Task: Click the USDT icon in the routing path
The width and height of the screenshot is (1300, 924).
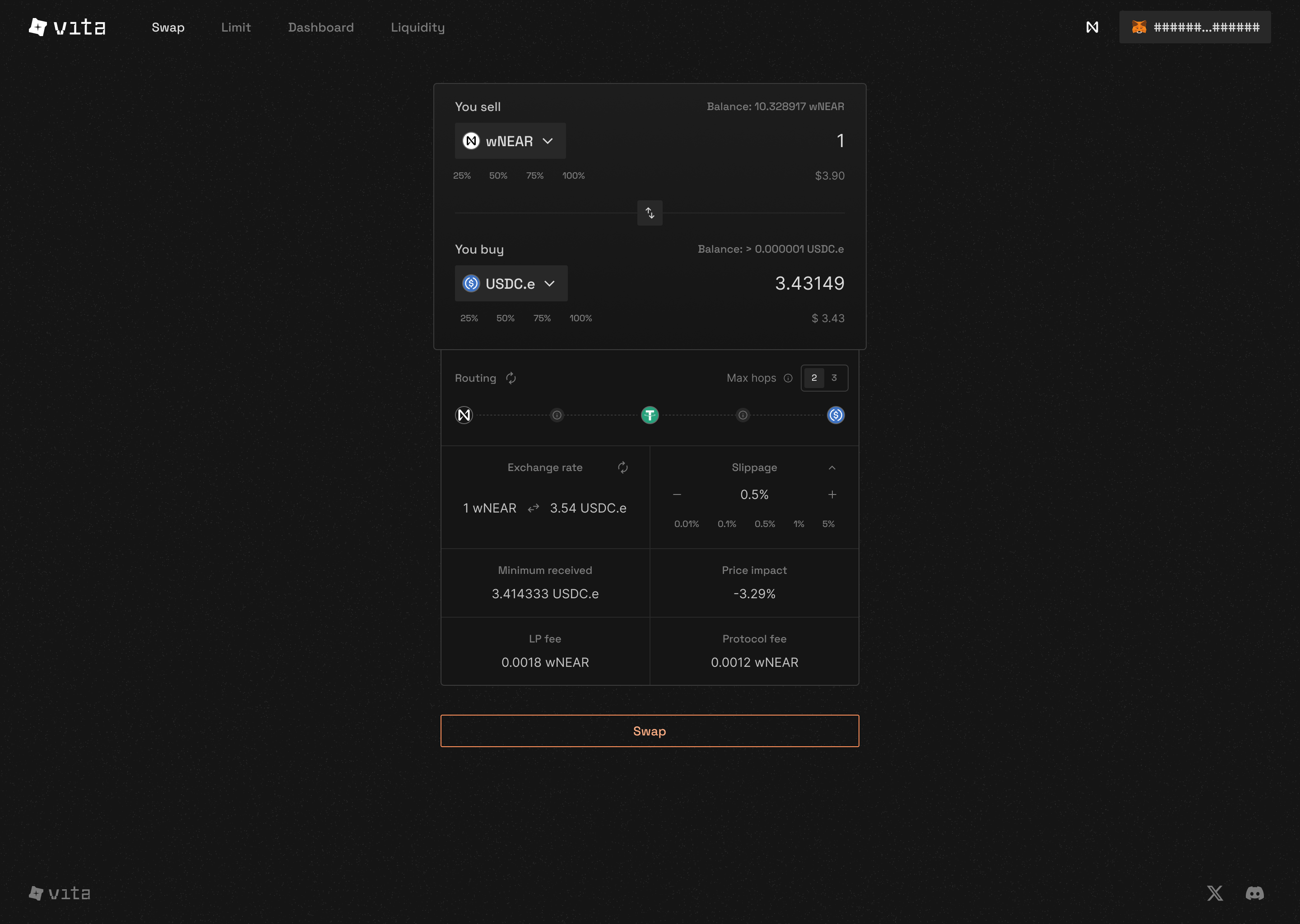Action: click(650, 415)
